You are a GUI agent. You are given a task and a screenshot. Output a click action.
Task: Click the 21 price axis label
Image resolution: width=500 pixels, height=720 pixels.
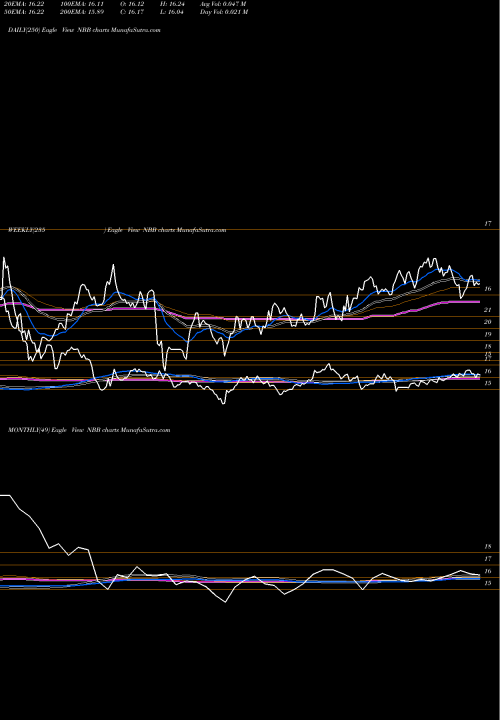pos(488,310)
